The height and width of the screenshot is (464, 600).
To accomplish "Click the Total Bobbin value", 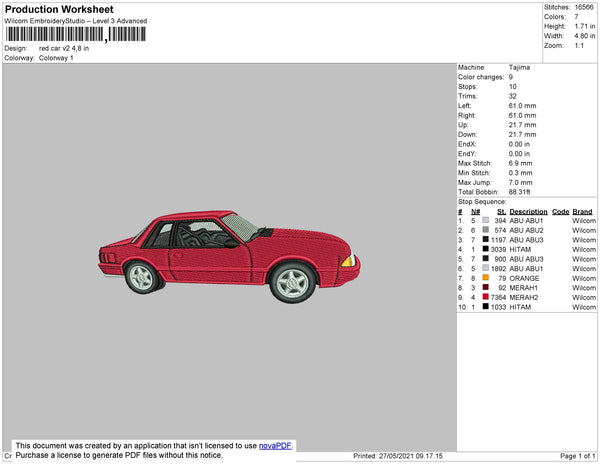I will tap(520, 191).
